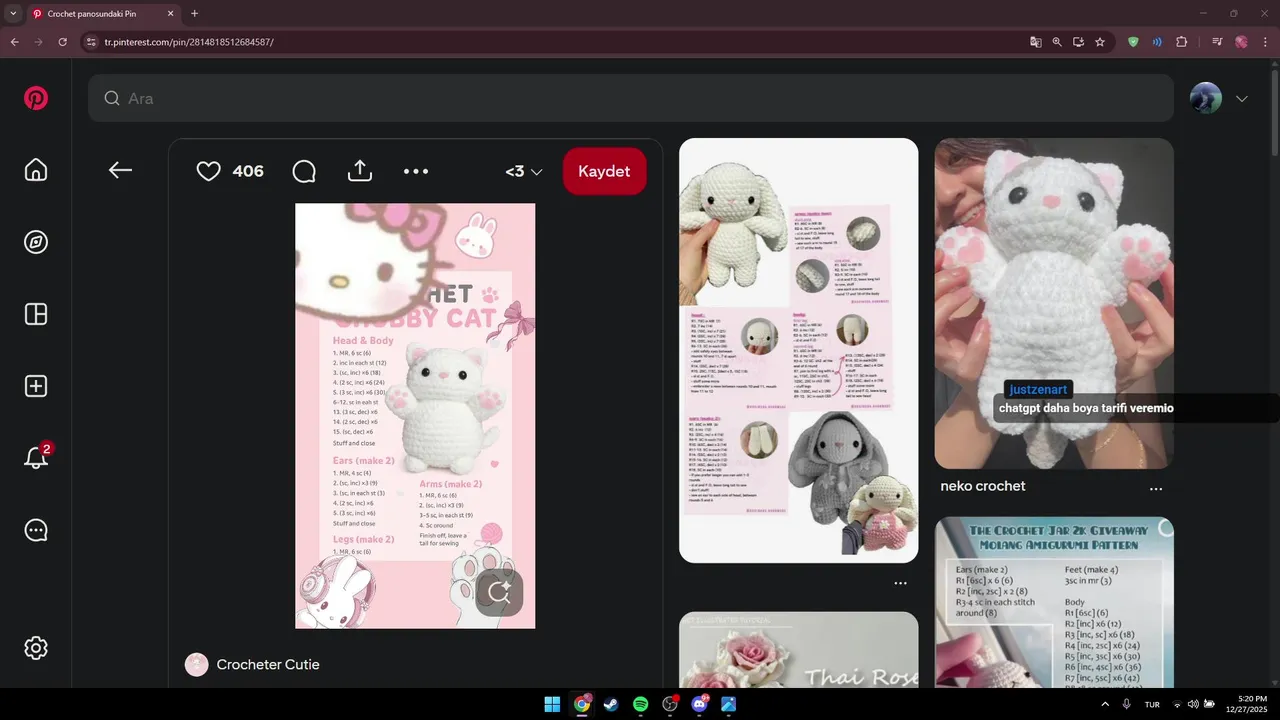The image size is (1280, 720).
Task: Save pin with Kaydet button
Action: tap(605, 171)
